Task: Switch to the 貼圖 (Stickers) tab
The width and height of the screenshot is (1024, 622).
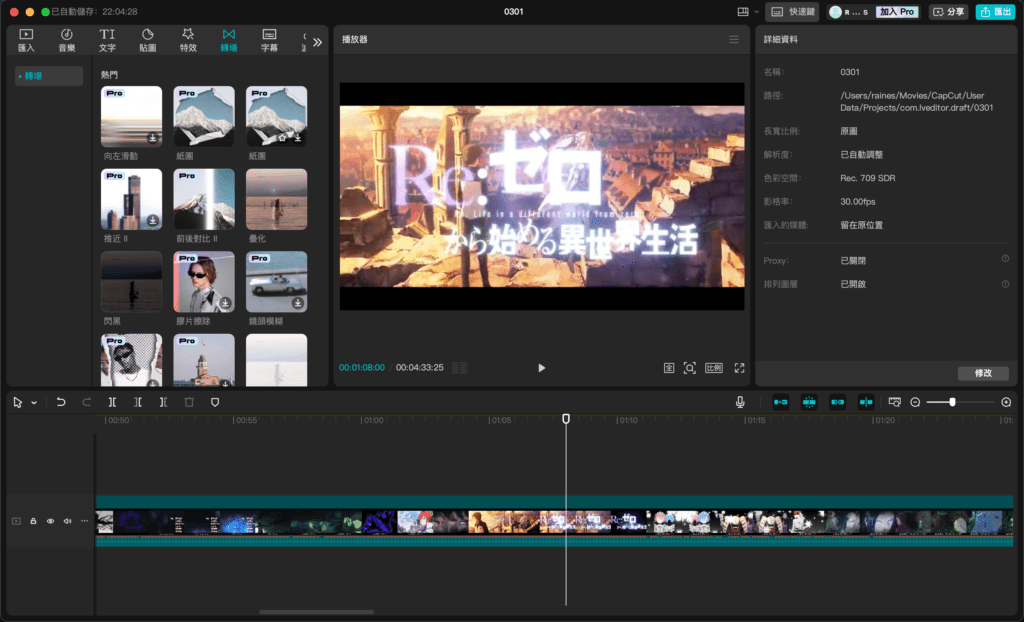Action: (148, 40)
